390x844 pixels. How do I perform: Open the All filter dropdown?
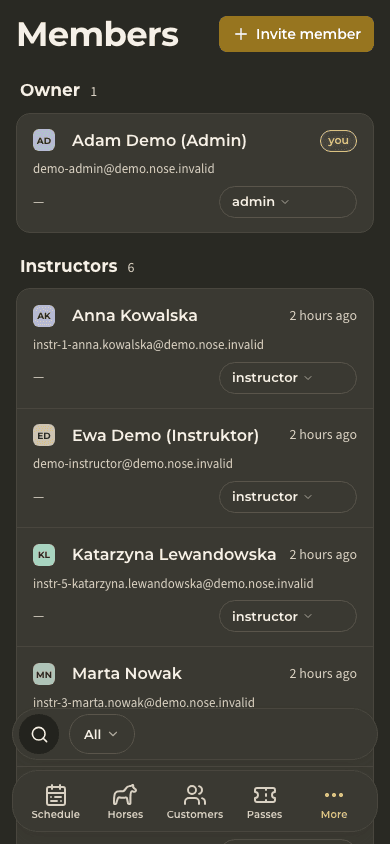pos(102,734)
